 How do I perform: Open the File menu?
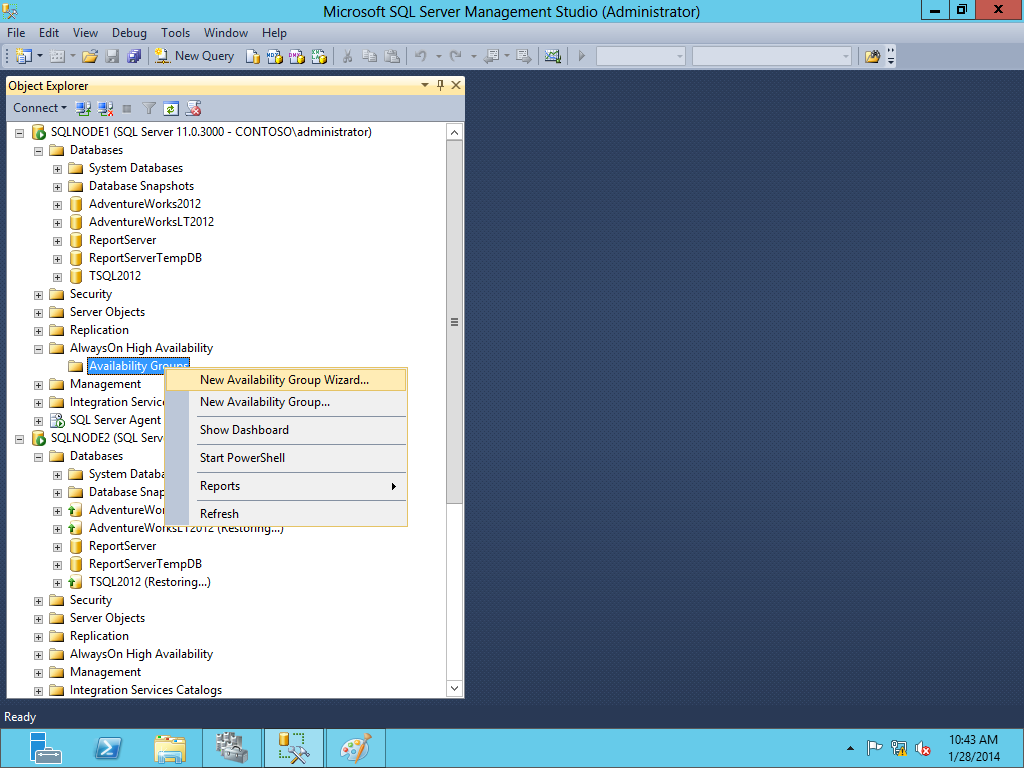point(16,33)
